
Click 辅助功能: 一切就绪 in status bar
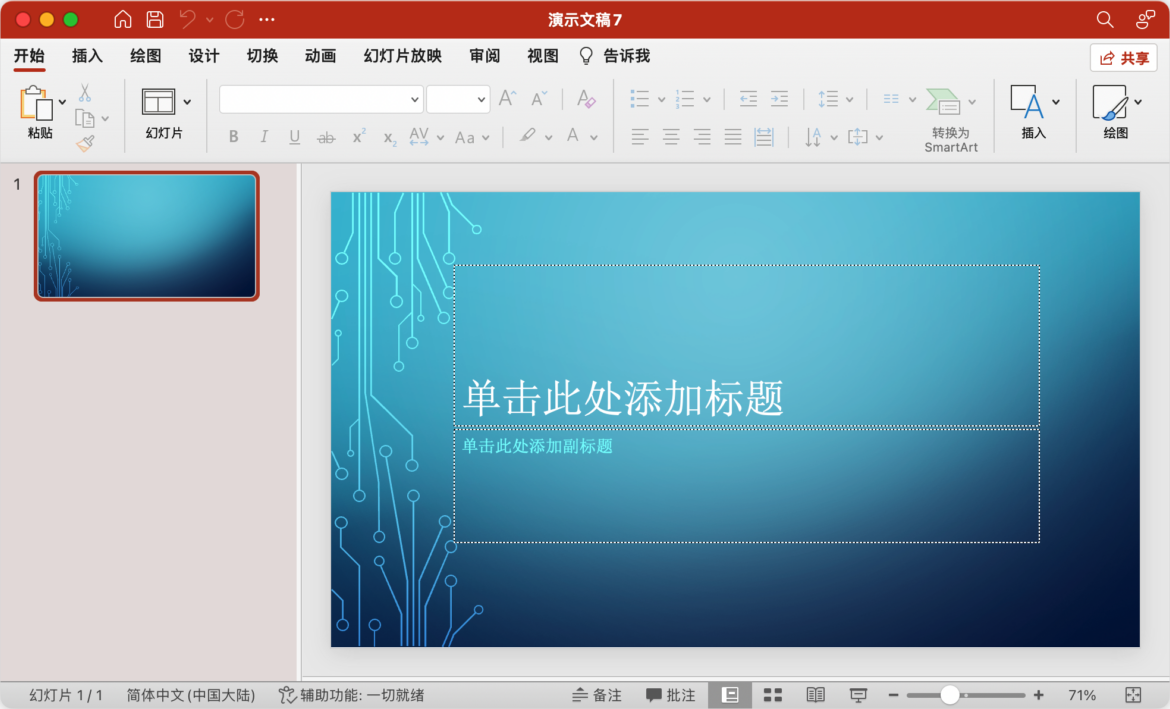351,695
